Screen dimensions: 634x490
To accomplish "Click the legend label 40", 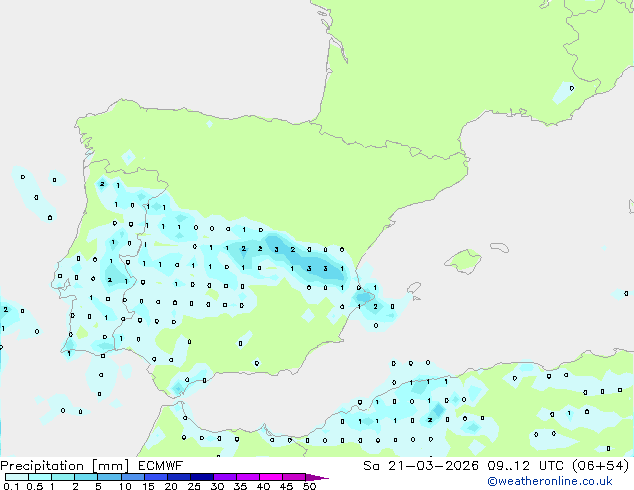I will (263, 486).
